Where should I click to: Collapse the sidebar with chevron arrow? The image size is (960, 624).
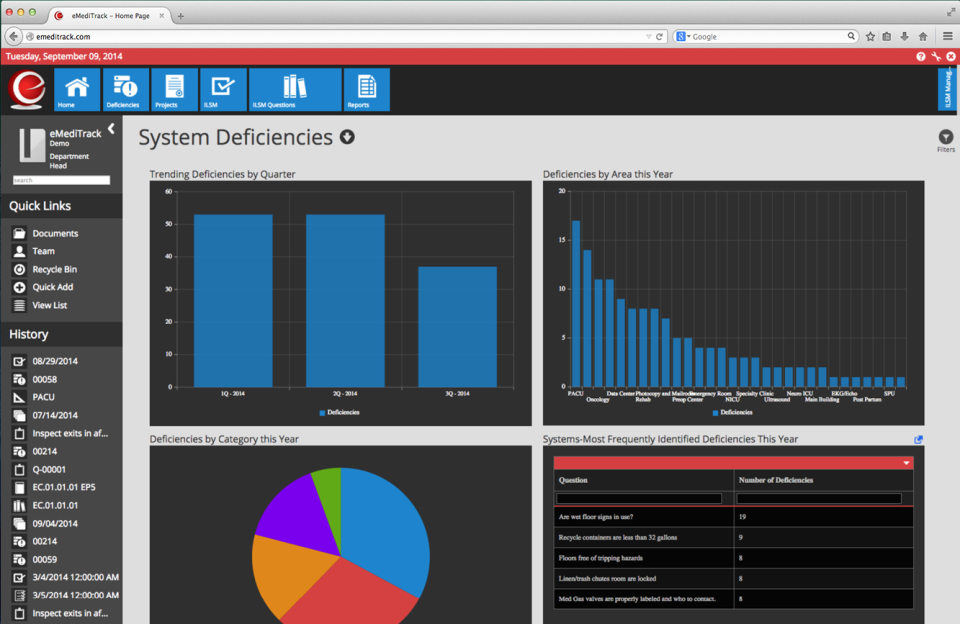111,129
